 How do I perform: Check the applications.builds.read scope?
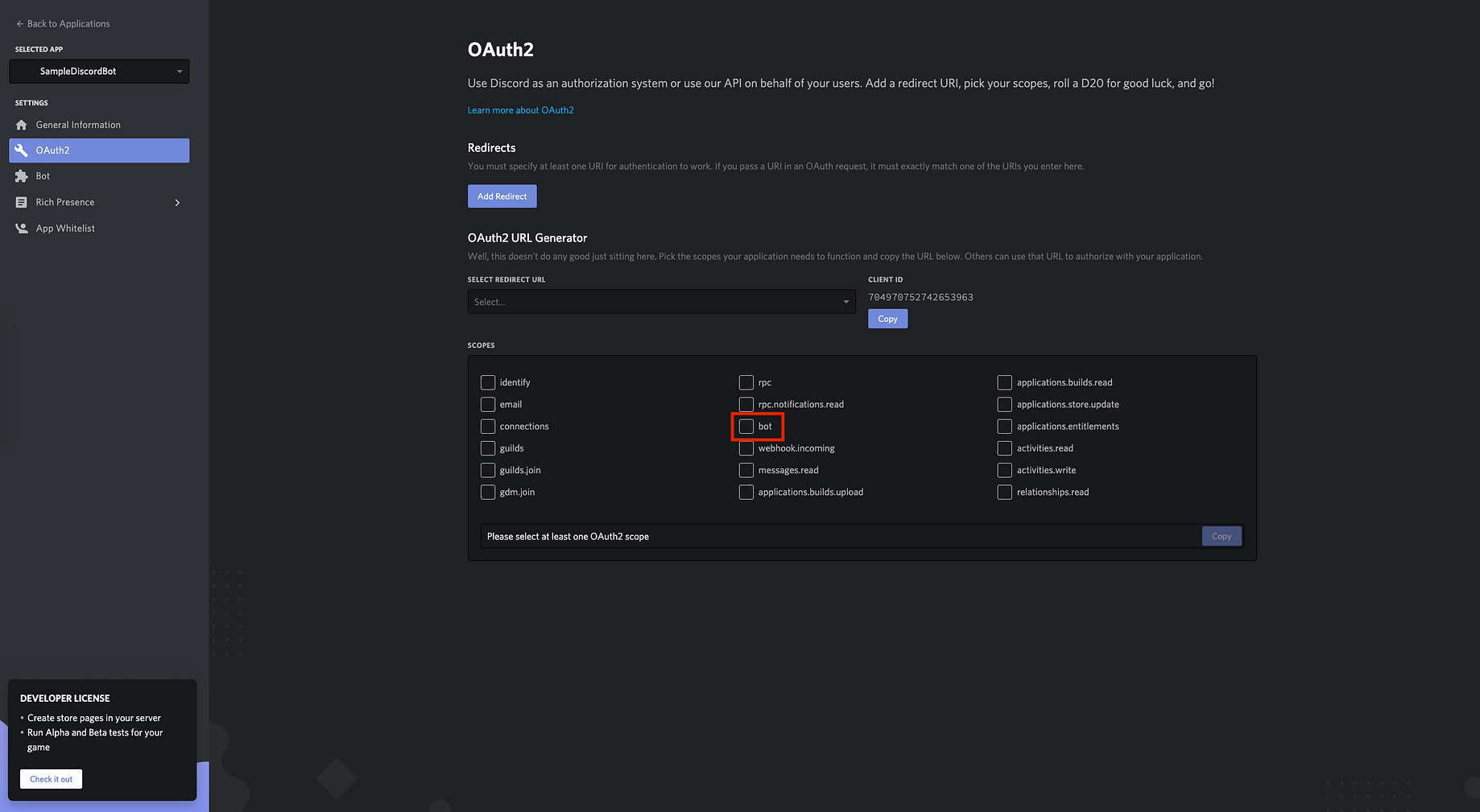point(1005,382)
